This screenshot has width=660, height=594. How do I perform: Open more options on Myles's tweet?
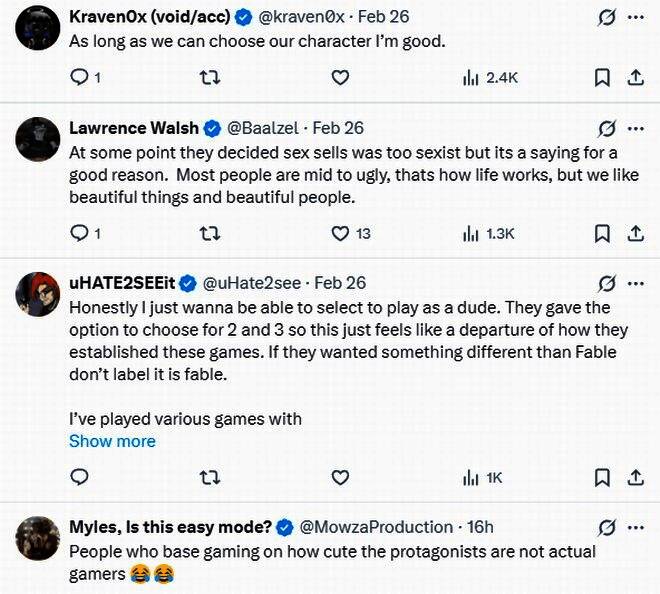(x=635, y=527)
